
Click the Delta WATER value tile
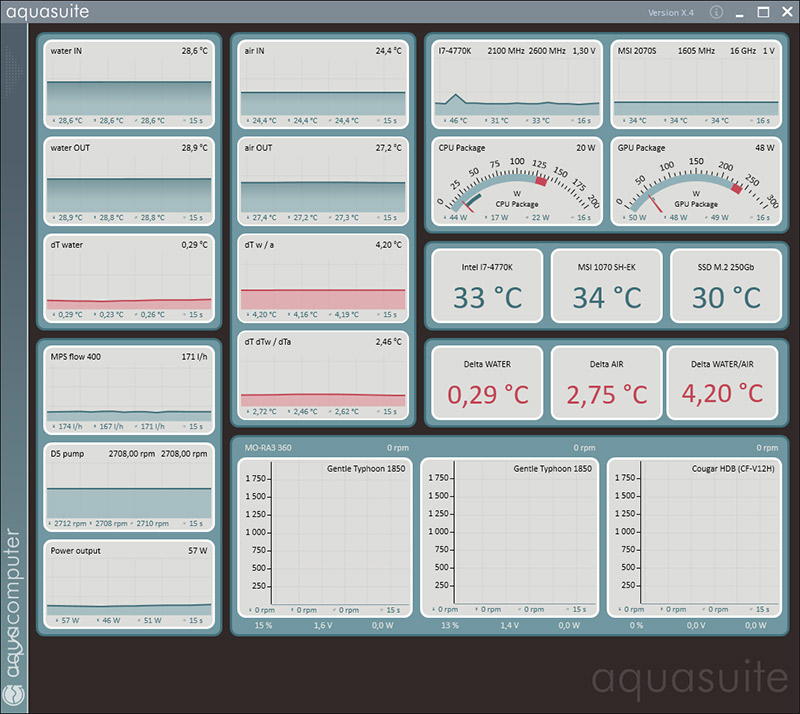tap(487, 383)
